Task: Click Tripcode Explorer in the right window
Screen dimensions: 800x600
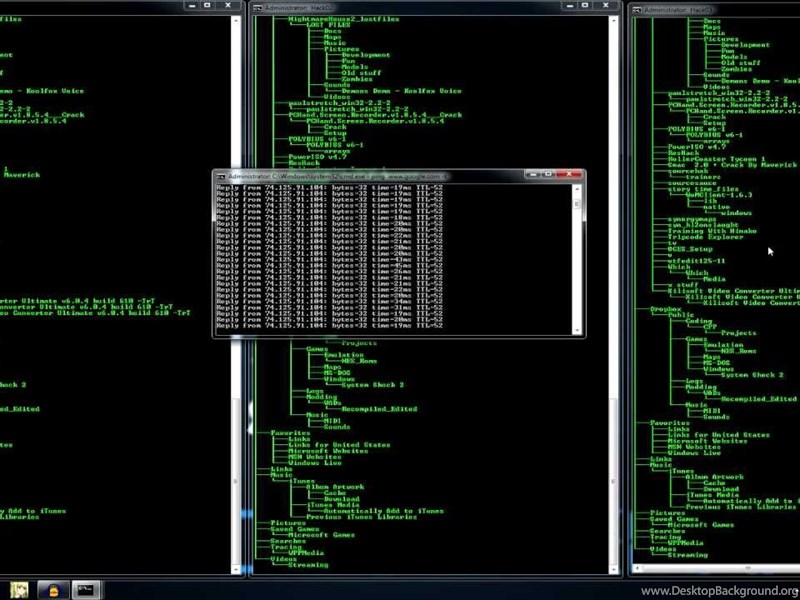Action: pos(706,237)
